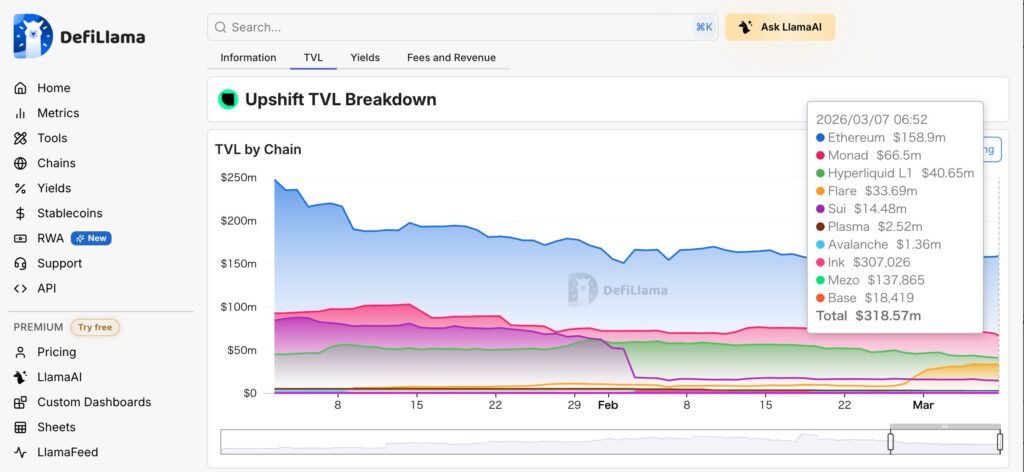
Task: Open the Tools sidebar item
Action: 52,138
